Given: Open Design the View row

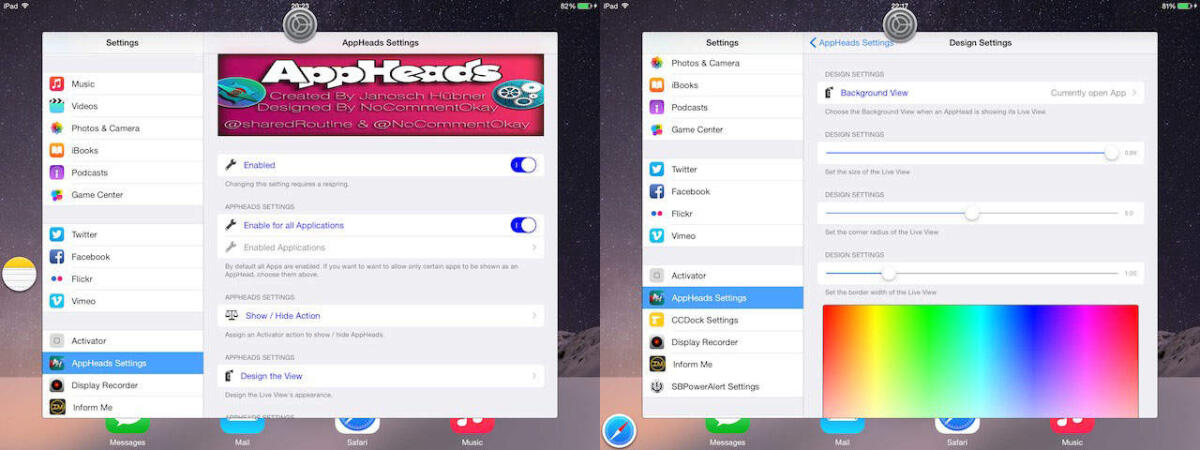Looking at the screenshot, I should click(x=381, y=376).
